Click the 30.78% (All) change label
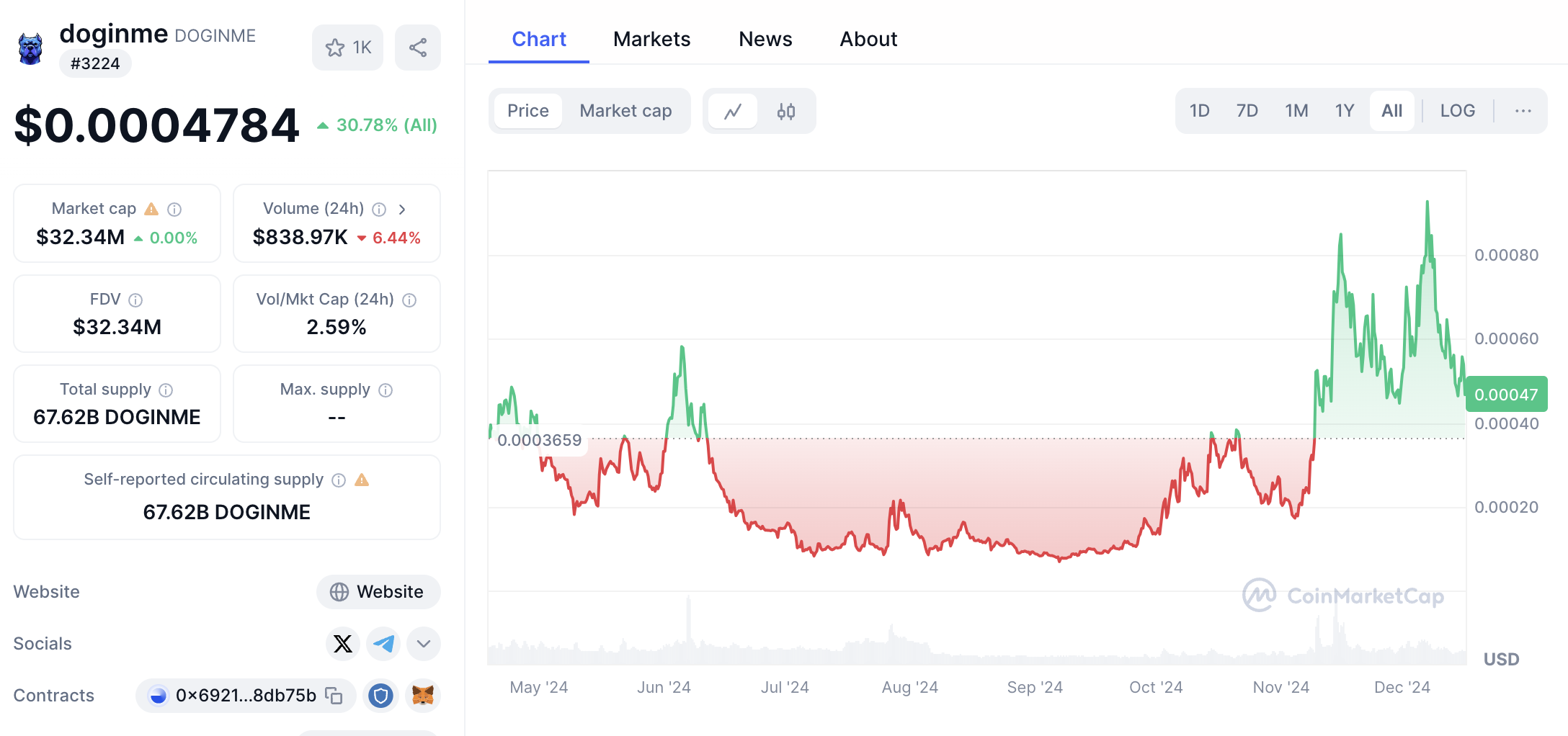 [x=378, y=125]
